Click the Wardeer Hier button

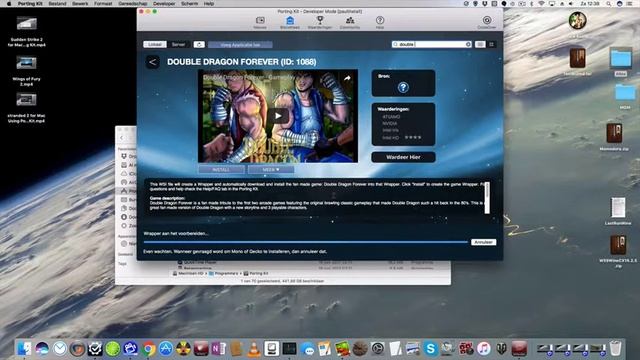pyautogui.click(x=403, y=157)
